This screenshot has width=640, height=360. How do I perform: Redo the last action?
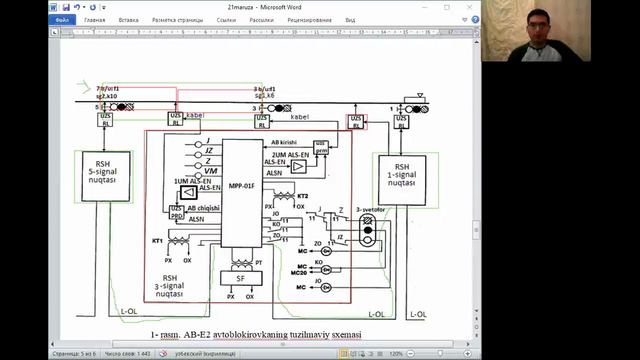93,7
